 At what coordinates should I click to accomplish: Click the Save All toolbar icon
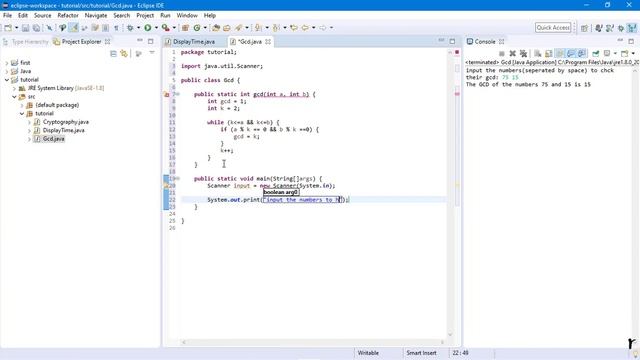pos(36,28)
